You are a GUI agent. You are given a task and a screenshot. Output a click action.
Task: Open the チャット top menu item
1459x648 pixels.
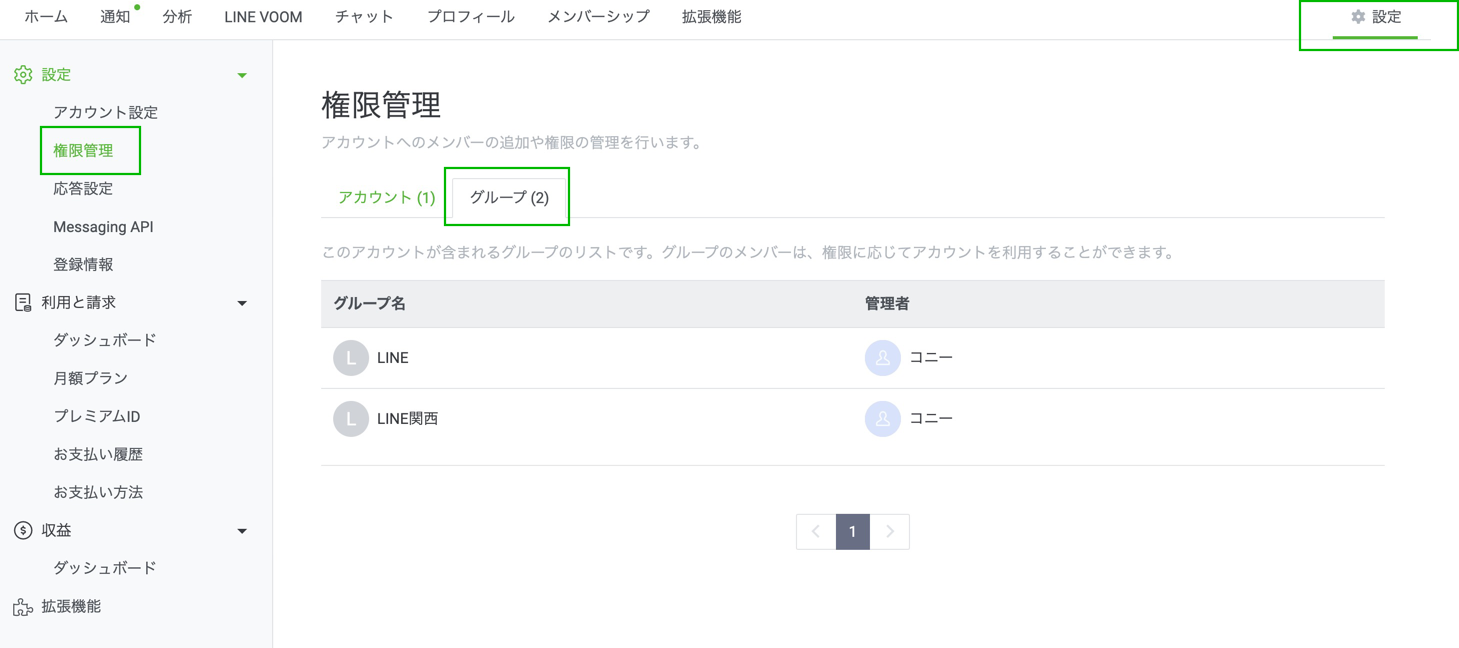click(x=364, y=17)
